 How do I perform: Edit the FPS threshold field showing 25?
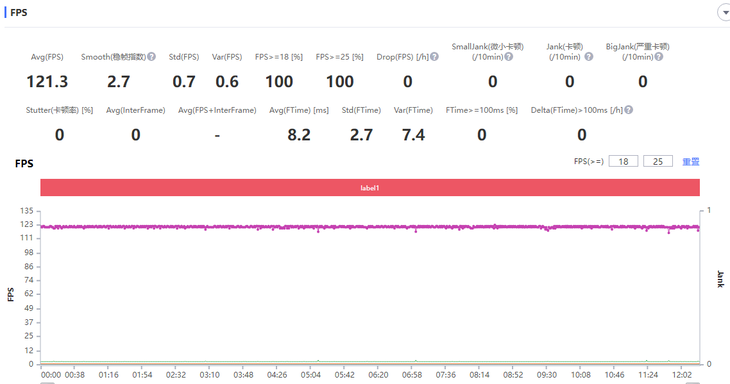pos(658,162)
